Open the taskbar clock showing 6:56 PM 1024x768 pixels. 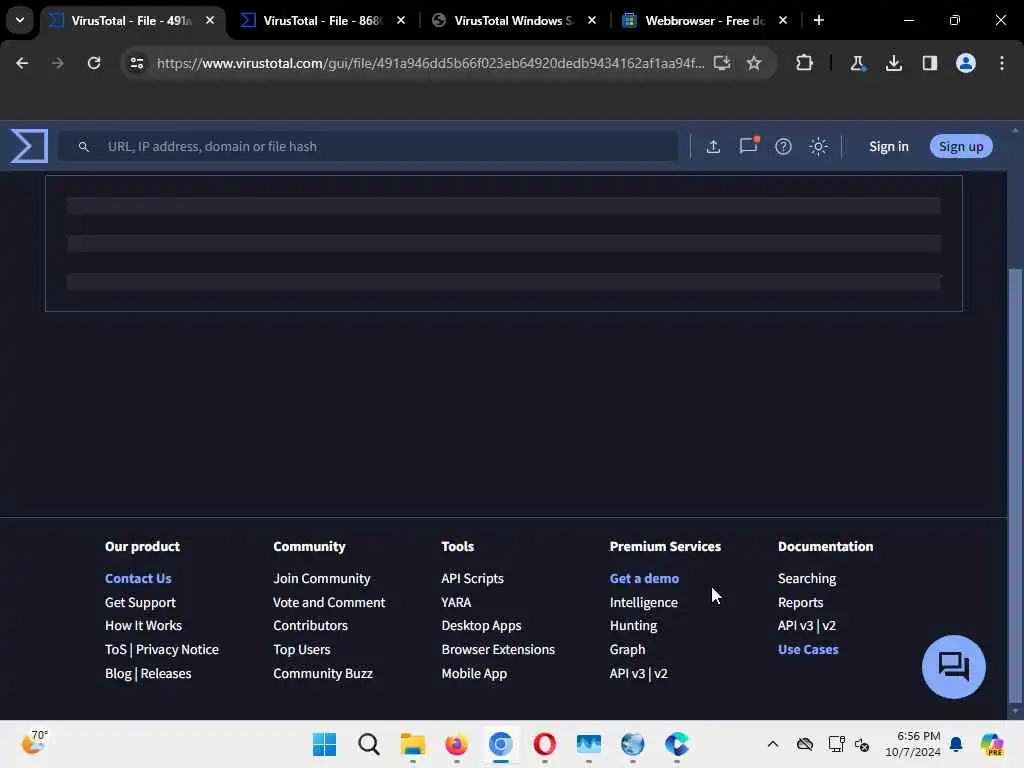912,744
